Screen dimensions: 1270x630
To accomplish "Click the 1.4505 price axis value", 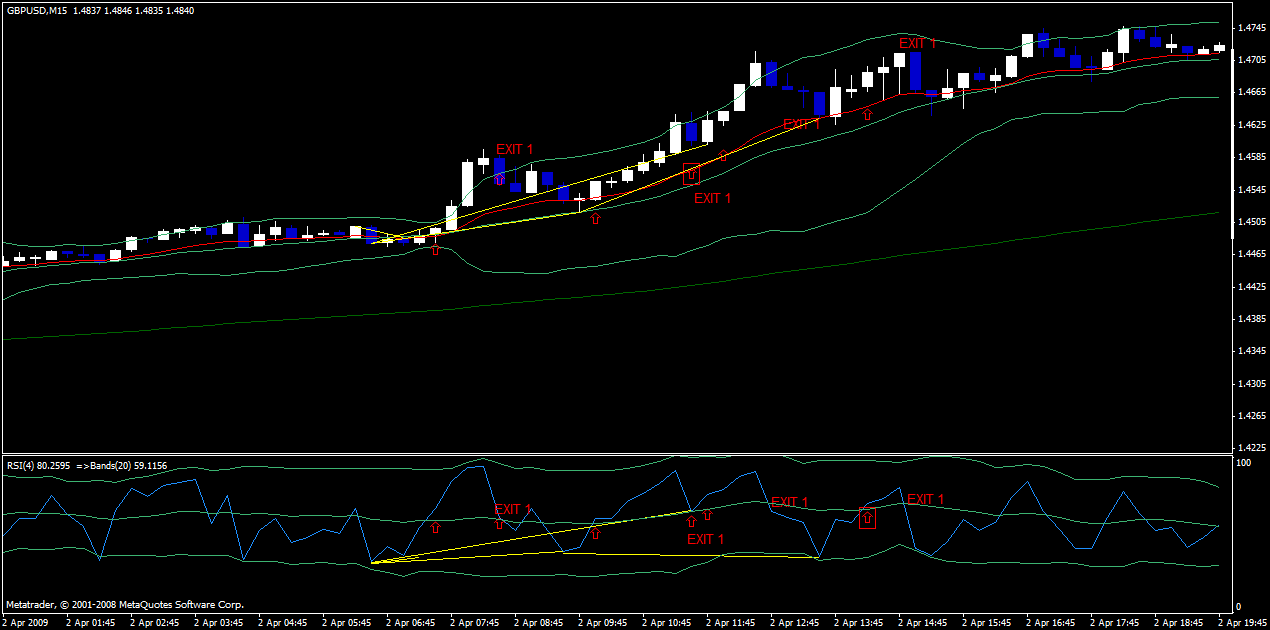I will click(1251, 222).
